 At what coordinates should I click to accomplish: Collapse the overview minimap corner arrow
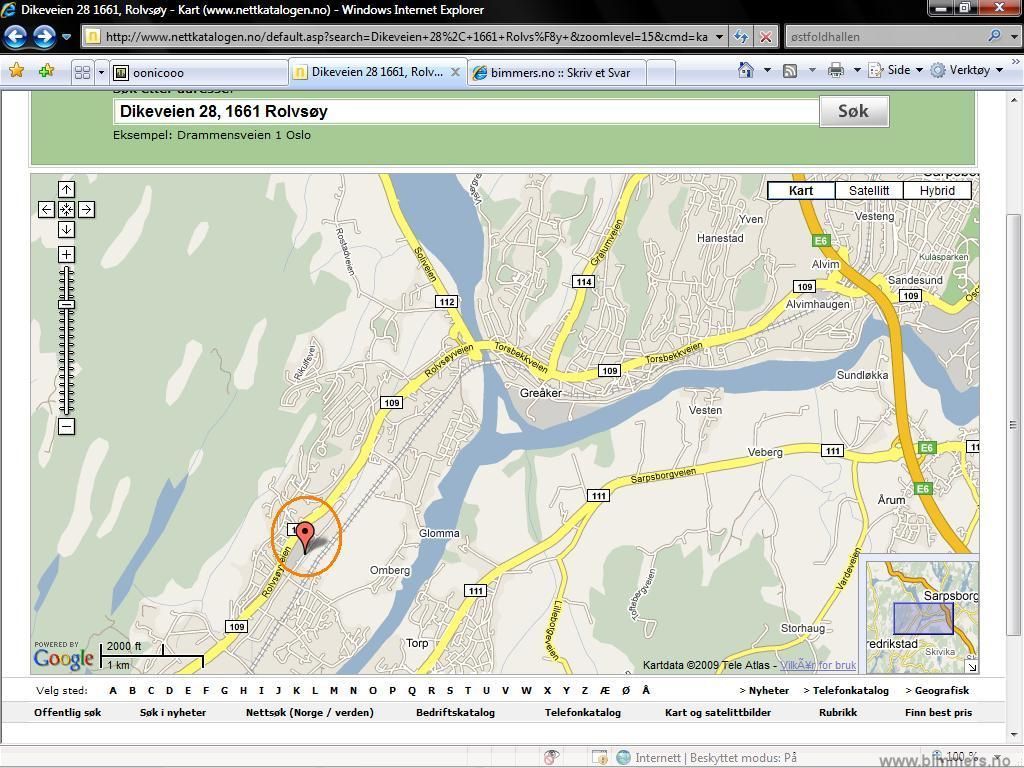(x=972, y=666)
